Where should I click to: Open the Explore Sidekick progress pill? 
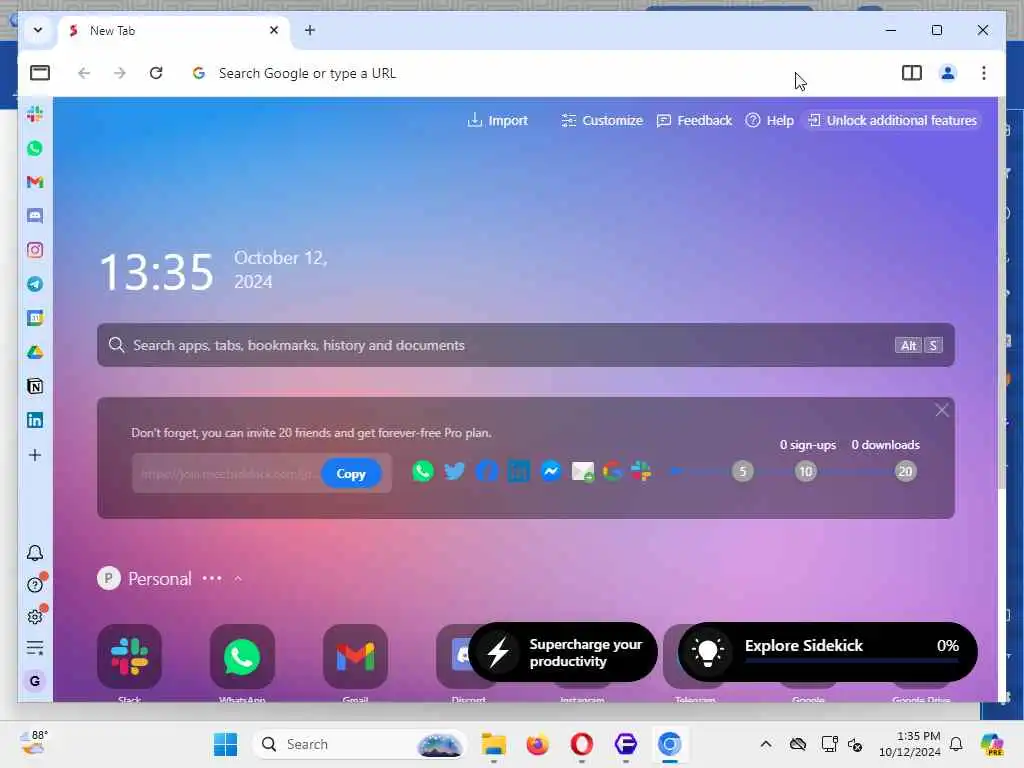click(x=827, y=652)
